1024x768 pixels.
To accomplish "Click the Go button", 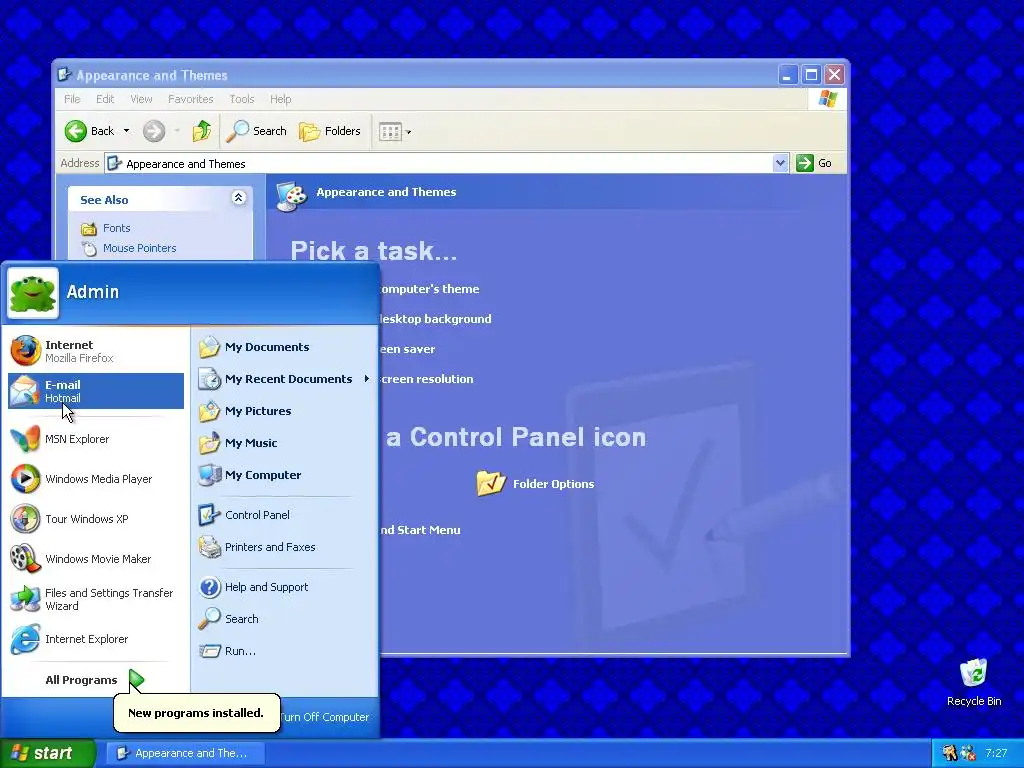I will tap(814, 163).
